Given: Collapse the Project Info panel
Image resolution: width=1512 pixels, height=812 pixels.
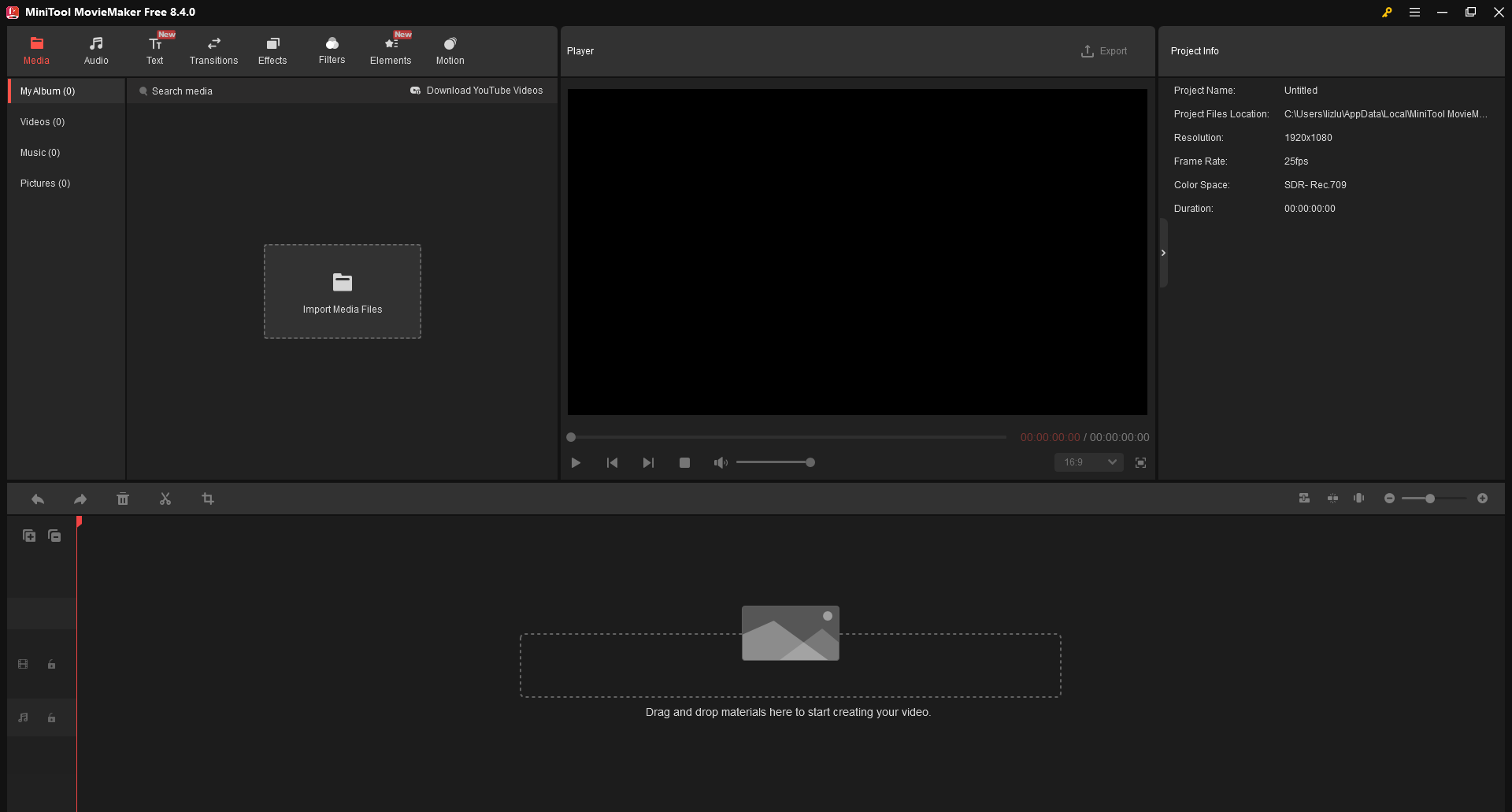Looking at the screenshot, I should tap(1163, 252).
